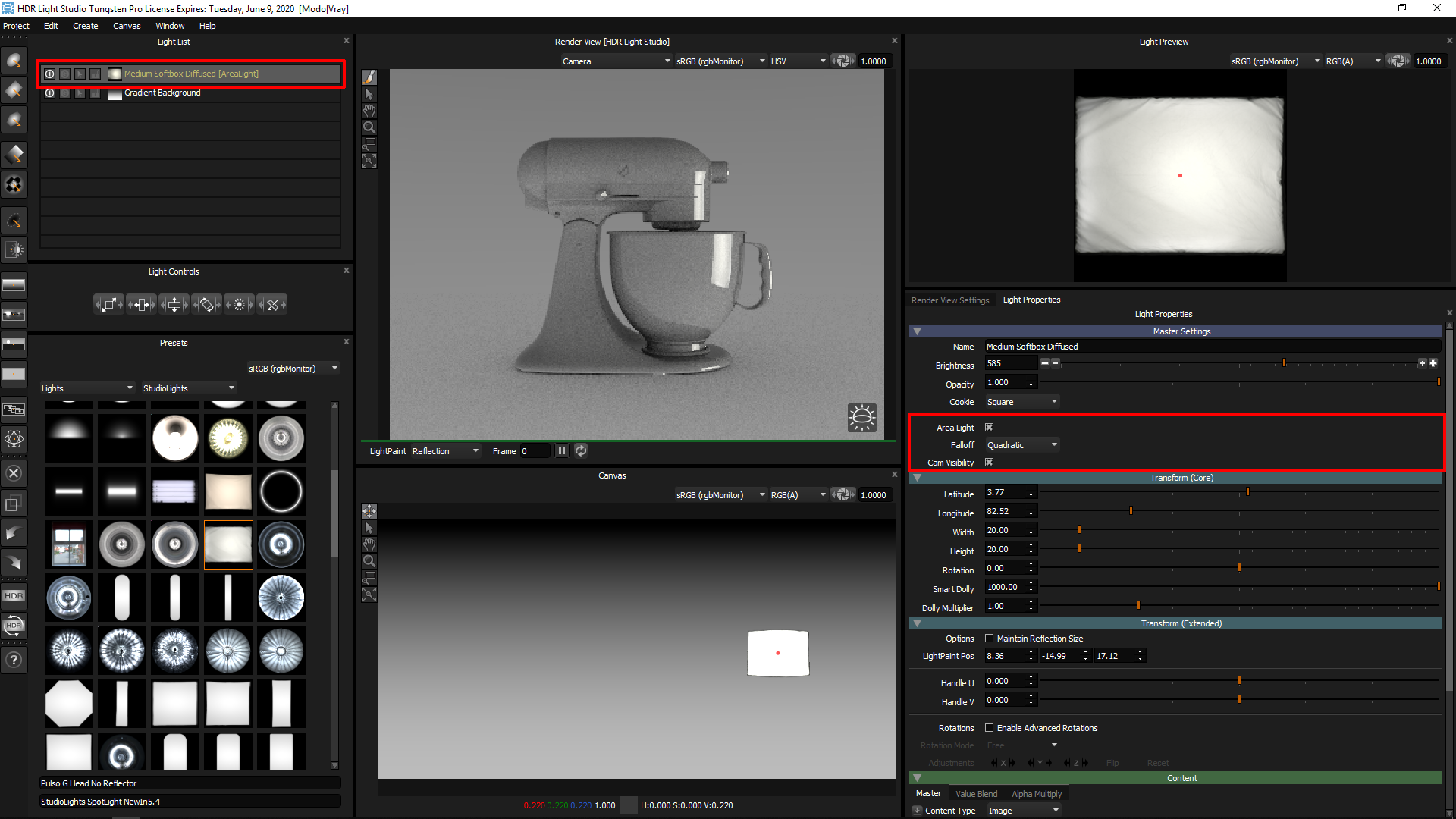Click the rotate control in Light Controls
The height and width of the screenshot is (819, 1456).
pos(206,305)
